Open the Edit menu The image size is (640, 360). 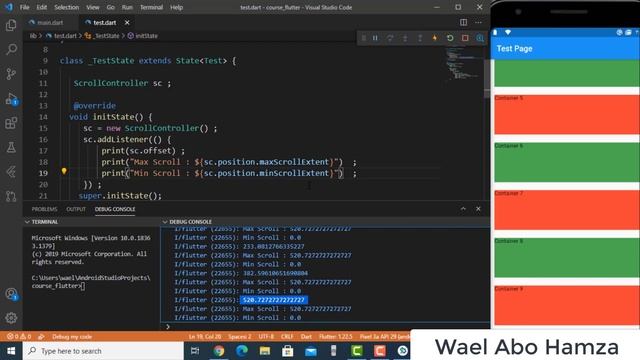click(x=42, y=7)
